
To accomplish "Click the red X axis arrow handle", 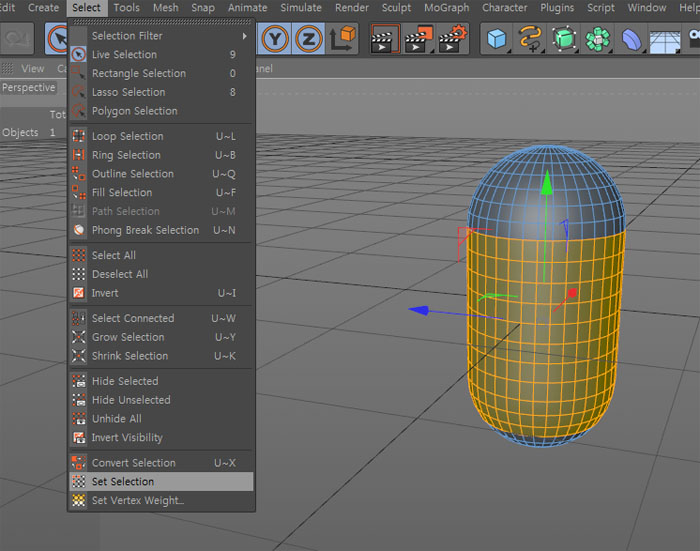I will 571,293.
